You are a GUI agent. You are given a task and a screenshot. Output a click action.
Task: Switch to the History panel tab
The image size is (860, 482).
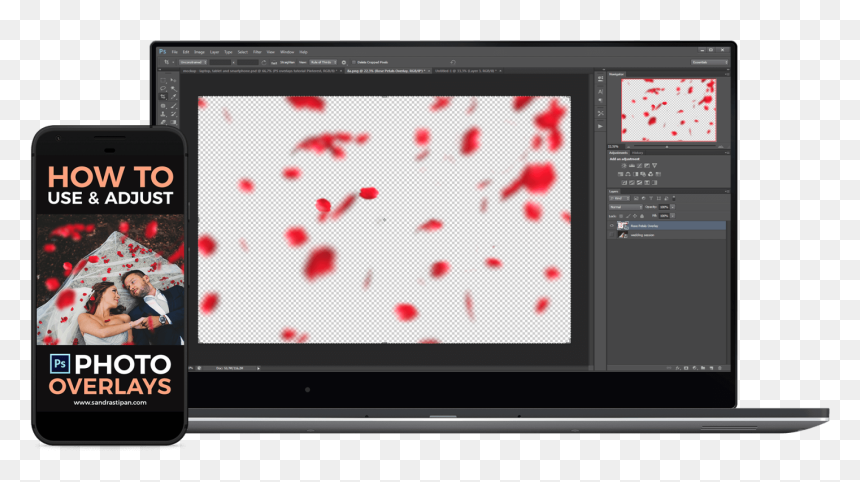pyautogui.click(x=637, y=153)
